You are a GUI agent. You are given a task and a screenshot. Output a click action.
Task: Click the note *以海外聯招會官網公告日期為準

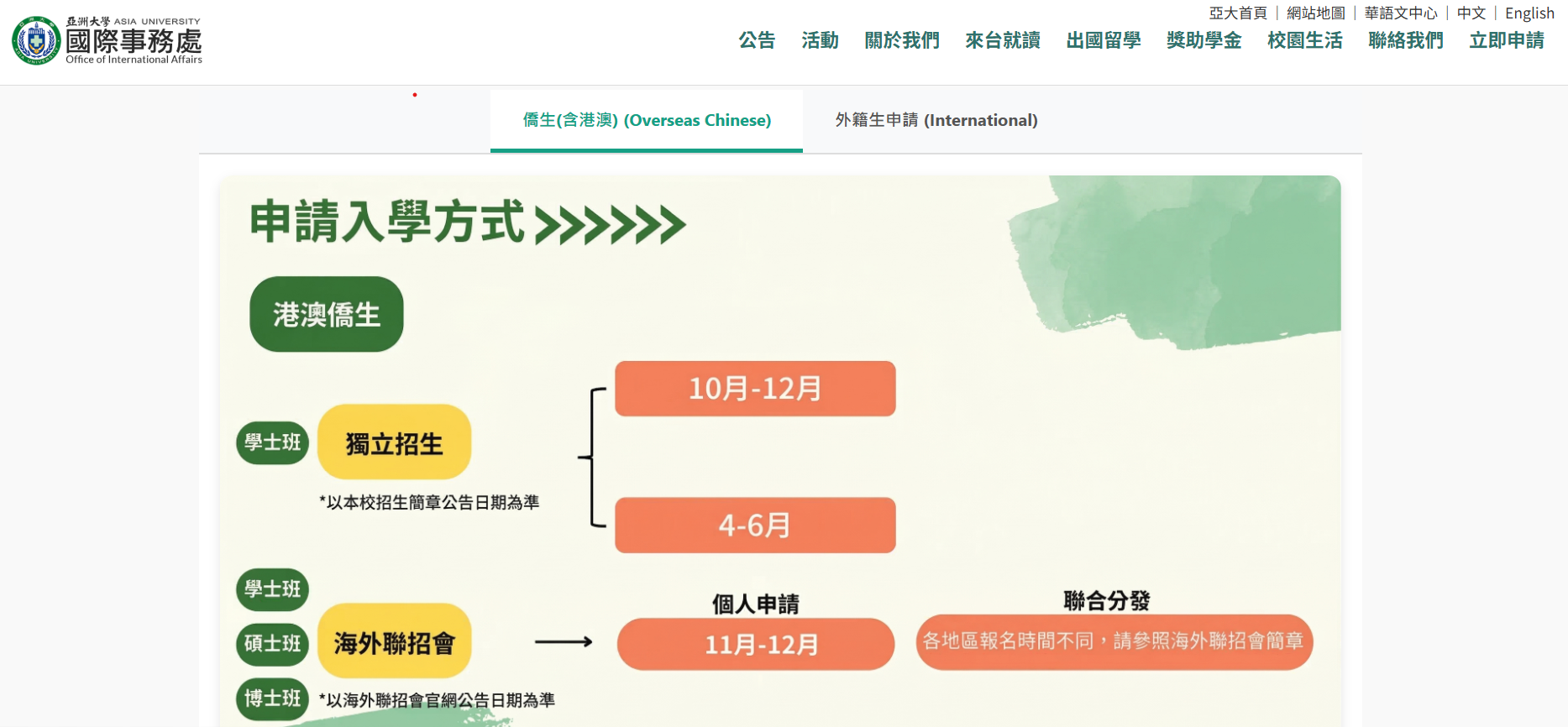[x=437, y=699]
